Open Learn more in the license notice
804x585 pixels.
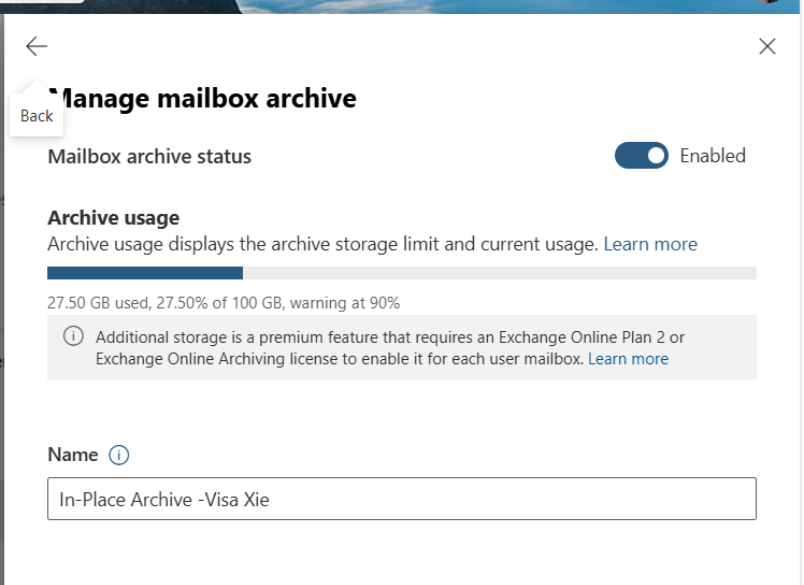tap(628, 358)
